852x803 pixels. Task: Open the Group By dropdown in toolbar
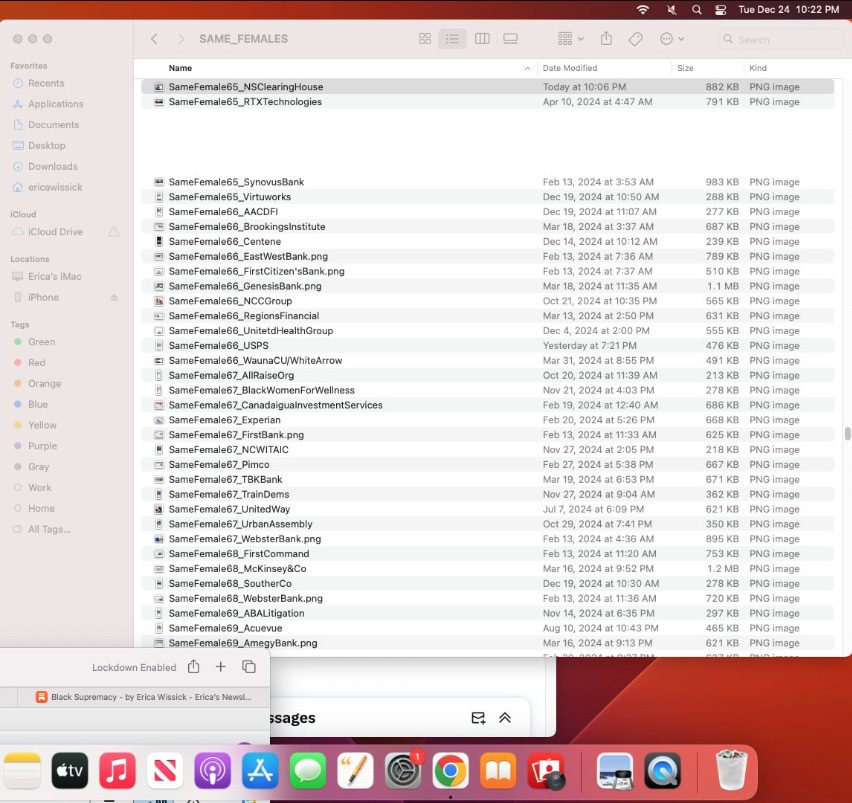pyautogui.click(x=571, y=39)
